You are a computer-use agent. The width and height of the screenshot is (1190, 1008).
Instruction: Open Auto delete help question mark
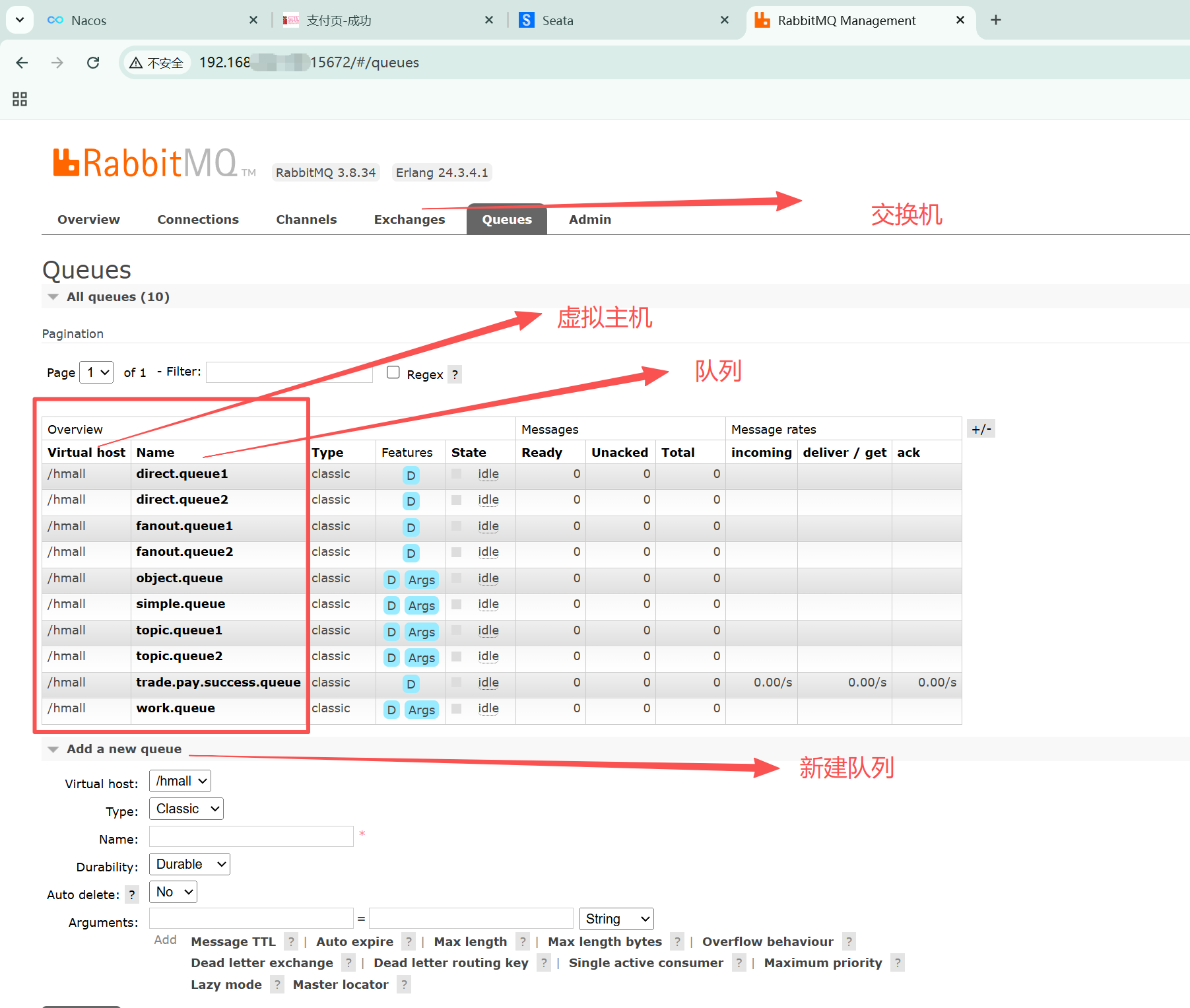(132, 894)
